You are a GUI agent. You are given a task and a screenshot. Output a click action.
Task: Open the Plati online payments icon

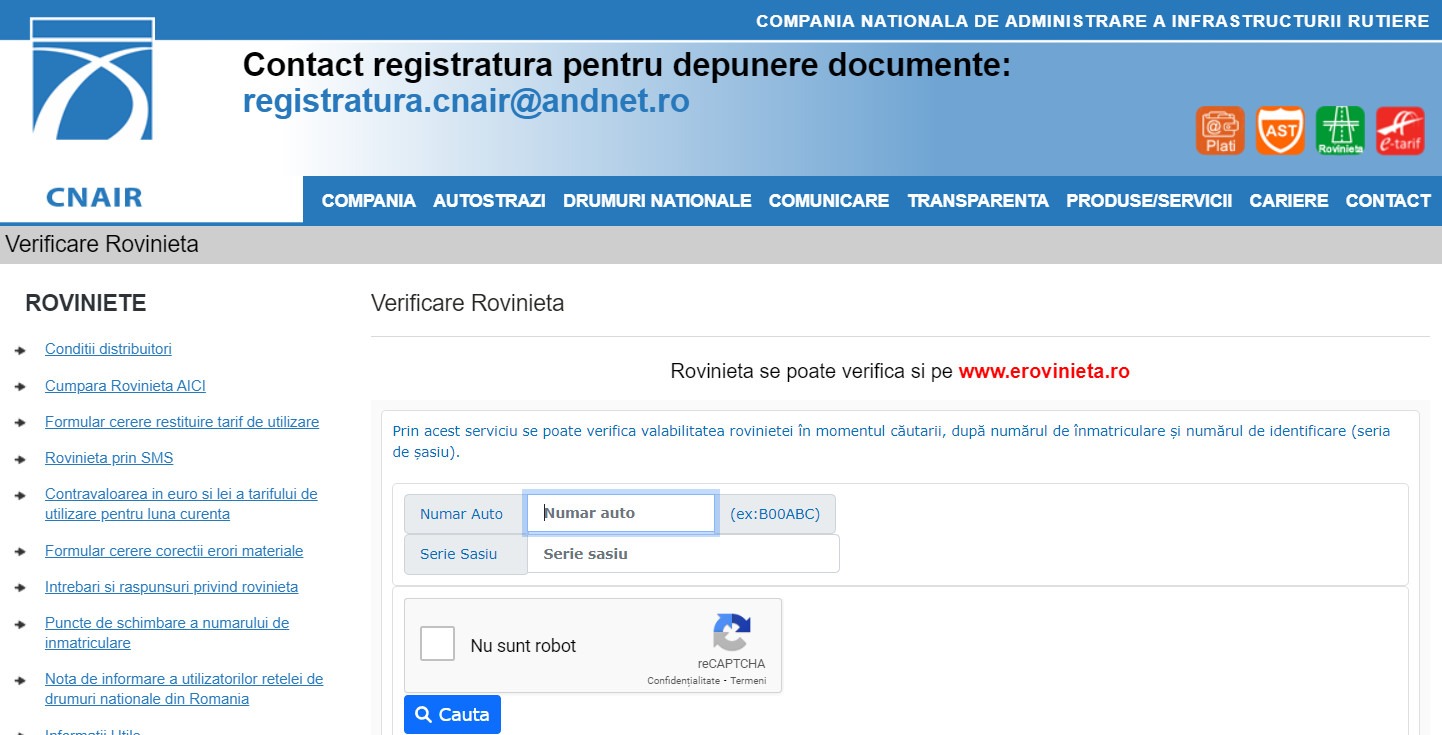pyautogui.click(x=1220, y=131)
